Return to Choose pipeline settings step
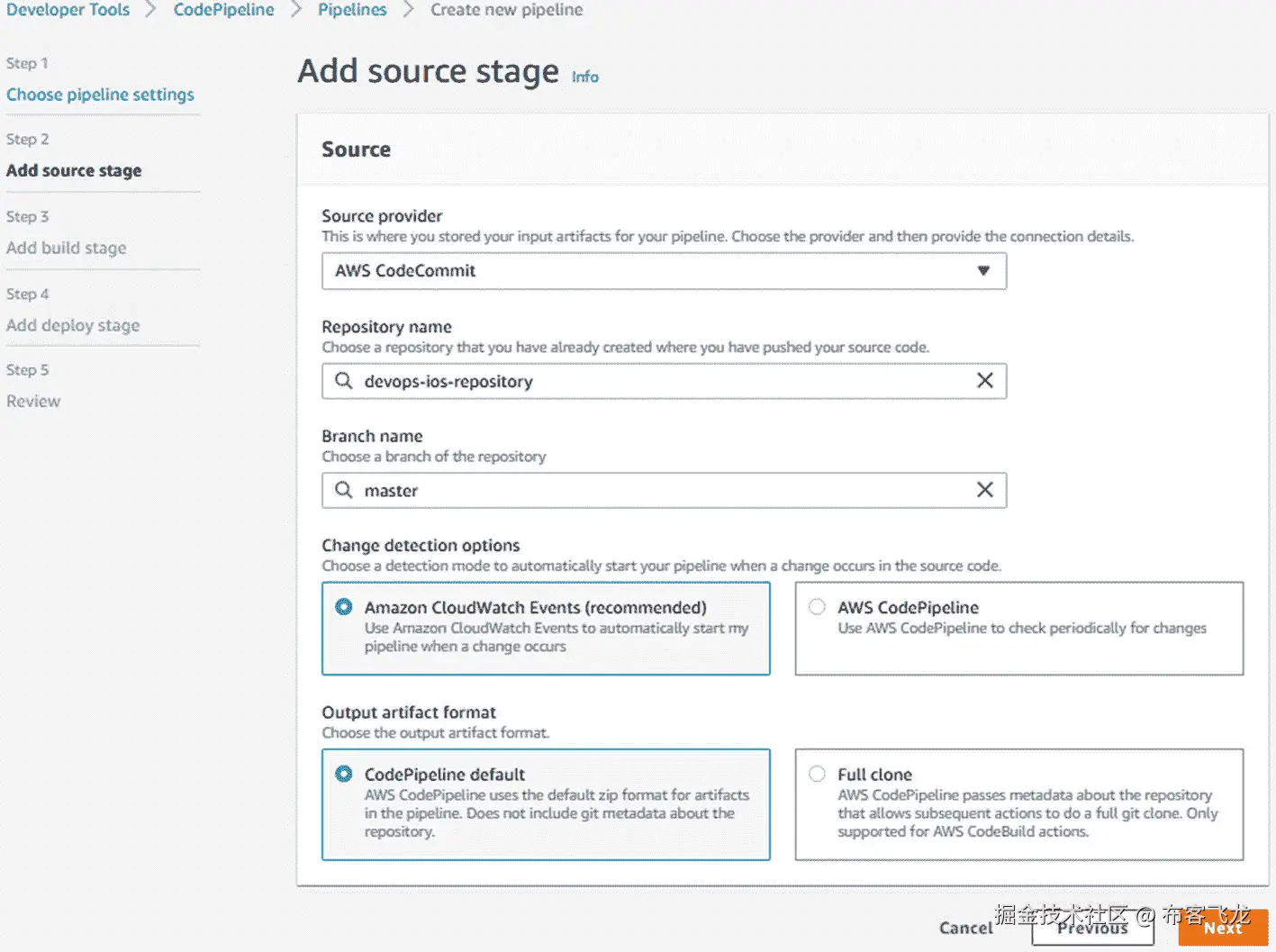This screenshot has height=952, width=1276. coord(100,95)
